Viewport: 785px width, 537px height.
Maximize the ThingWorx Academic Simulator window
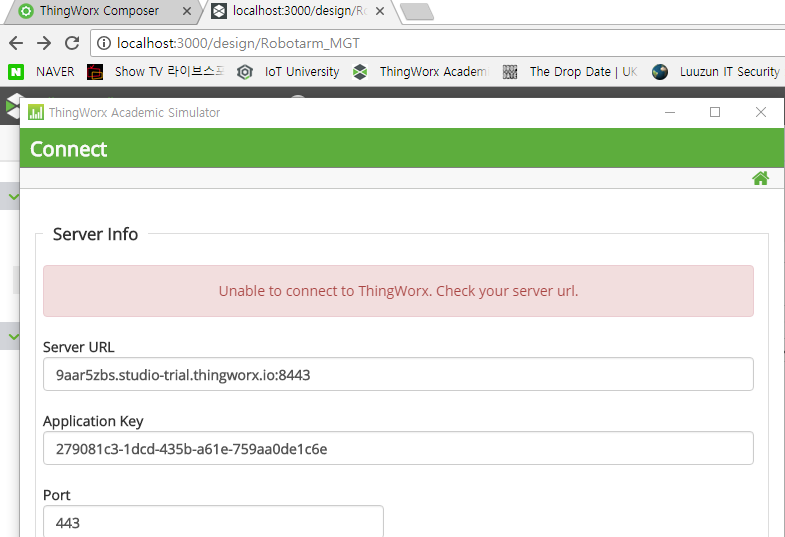pyautogui.click(x=715, y=113)
